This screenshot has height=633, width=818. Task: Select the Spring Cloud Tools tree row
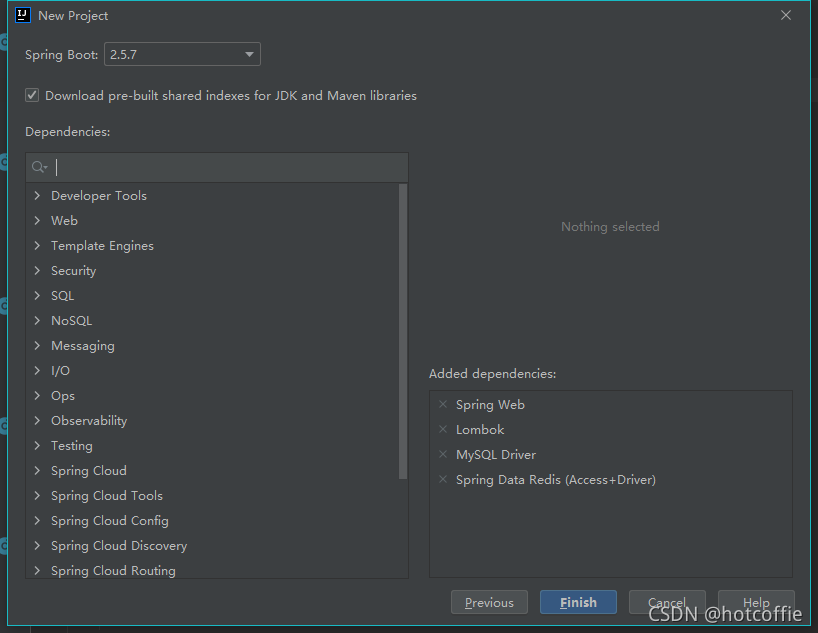(212, 496)
